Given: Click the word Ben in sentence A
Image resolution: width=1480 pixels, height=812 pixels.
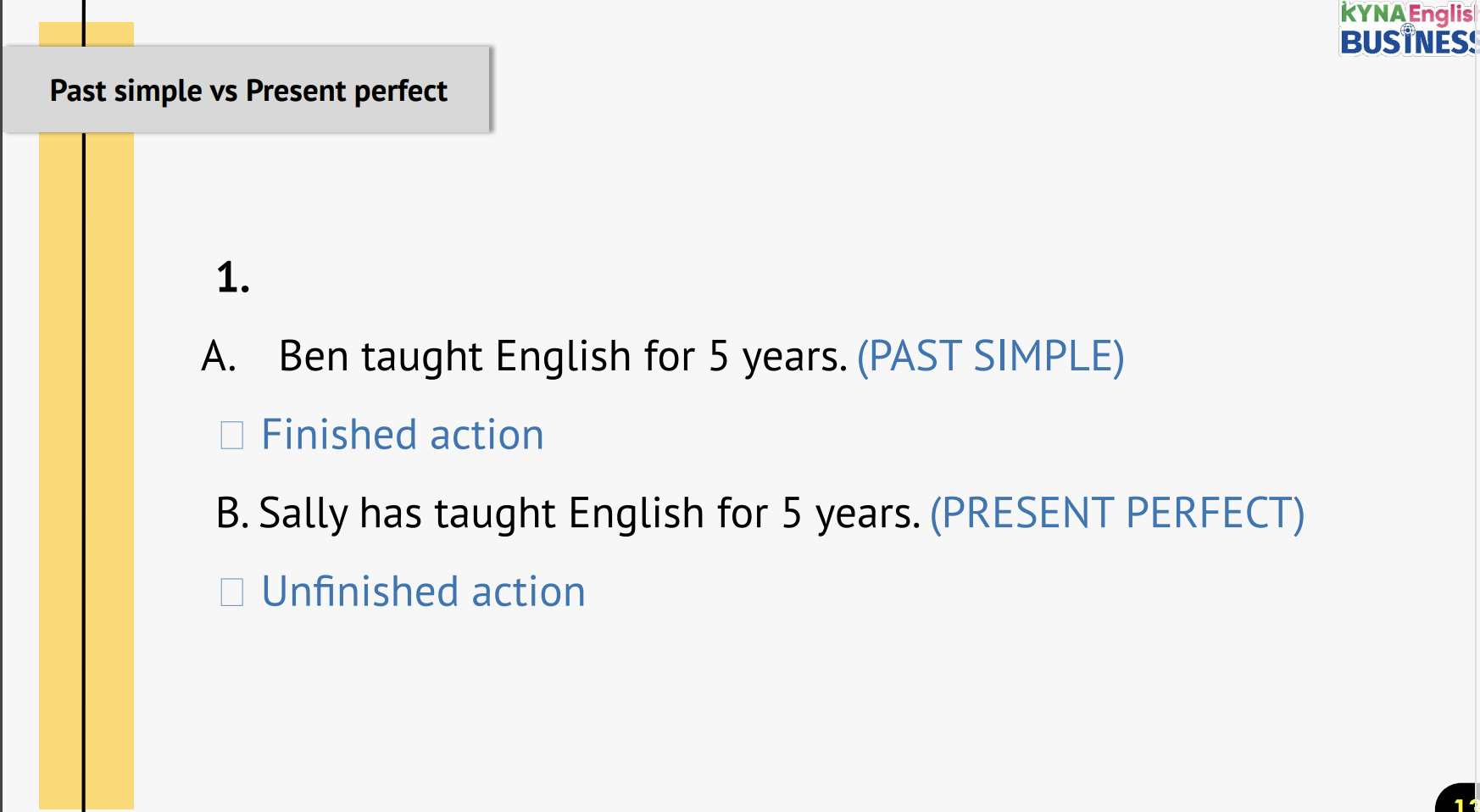Looking at the screenshot, I should pyautogui.click(x=313, y=356).
